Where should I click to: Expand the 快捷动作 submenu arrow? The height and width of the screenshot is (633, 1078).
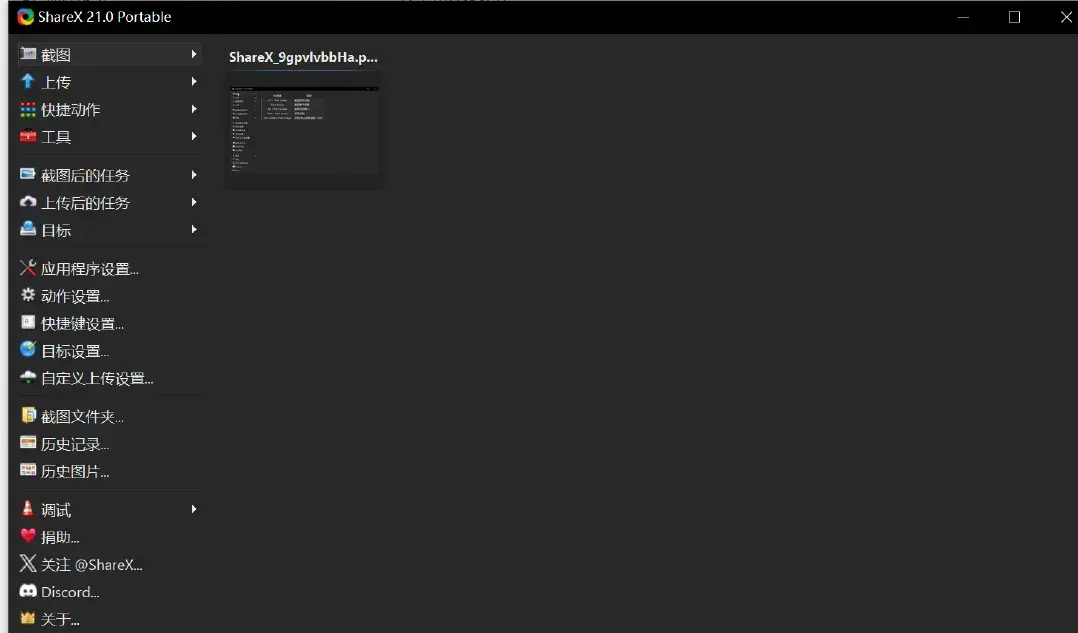[x=194, y=109]
